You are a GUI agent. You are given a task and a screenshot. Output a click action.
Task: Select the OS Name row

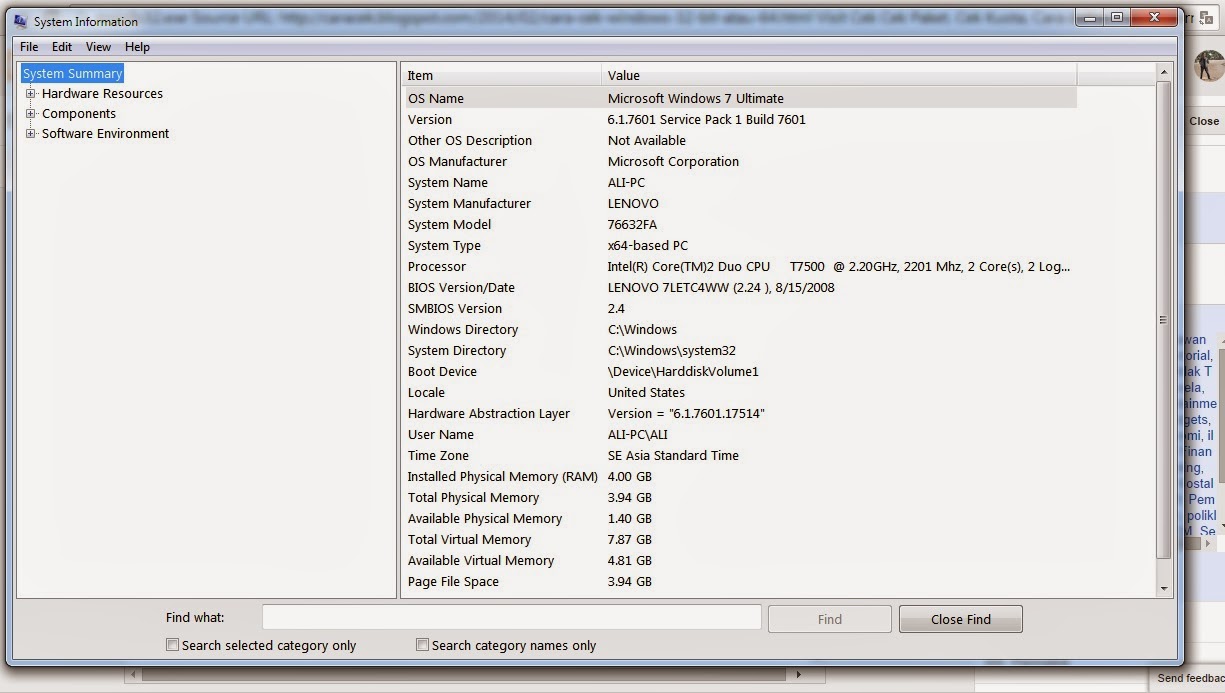point(739,98)
